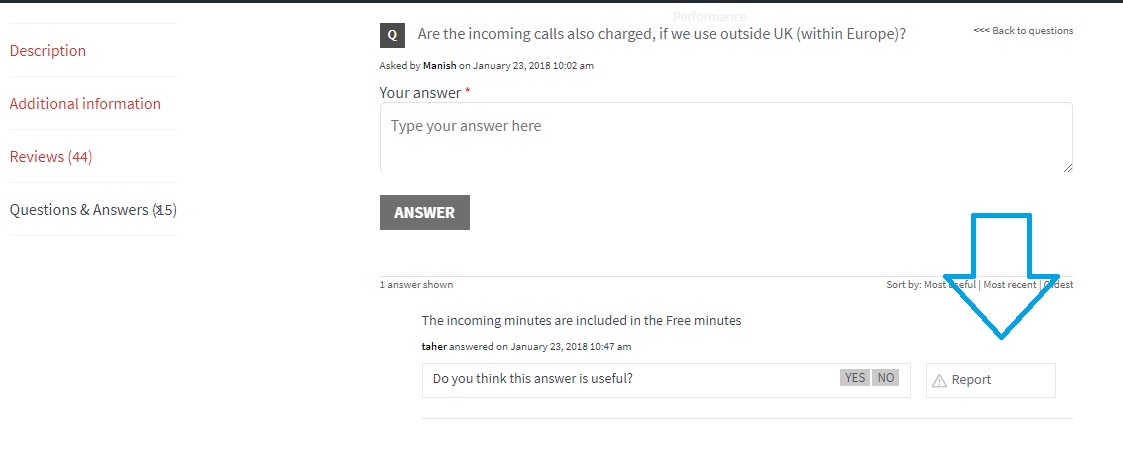Click the question title about incoming calls
Screen dimensions: 1123x451
coord(662,34)
